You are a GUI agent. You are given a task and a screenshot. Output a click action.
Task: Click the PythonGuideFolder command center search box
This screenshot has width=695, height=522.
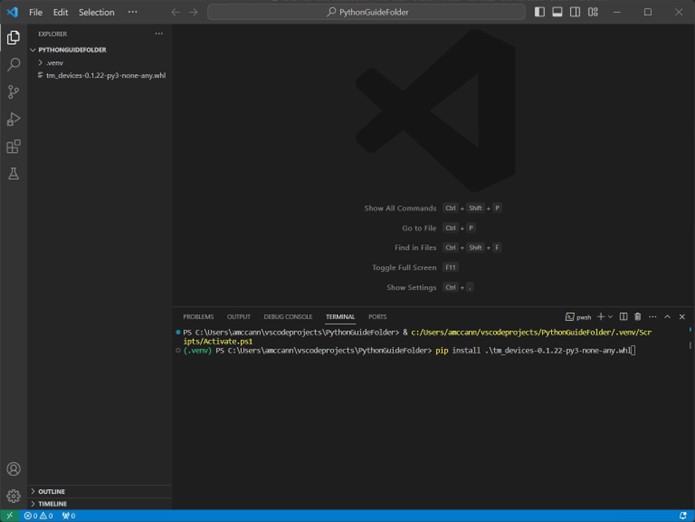[x=367, y=12]
